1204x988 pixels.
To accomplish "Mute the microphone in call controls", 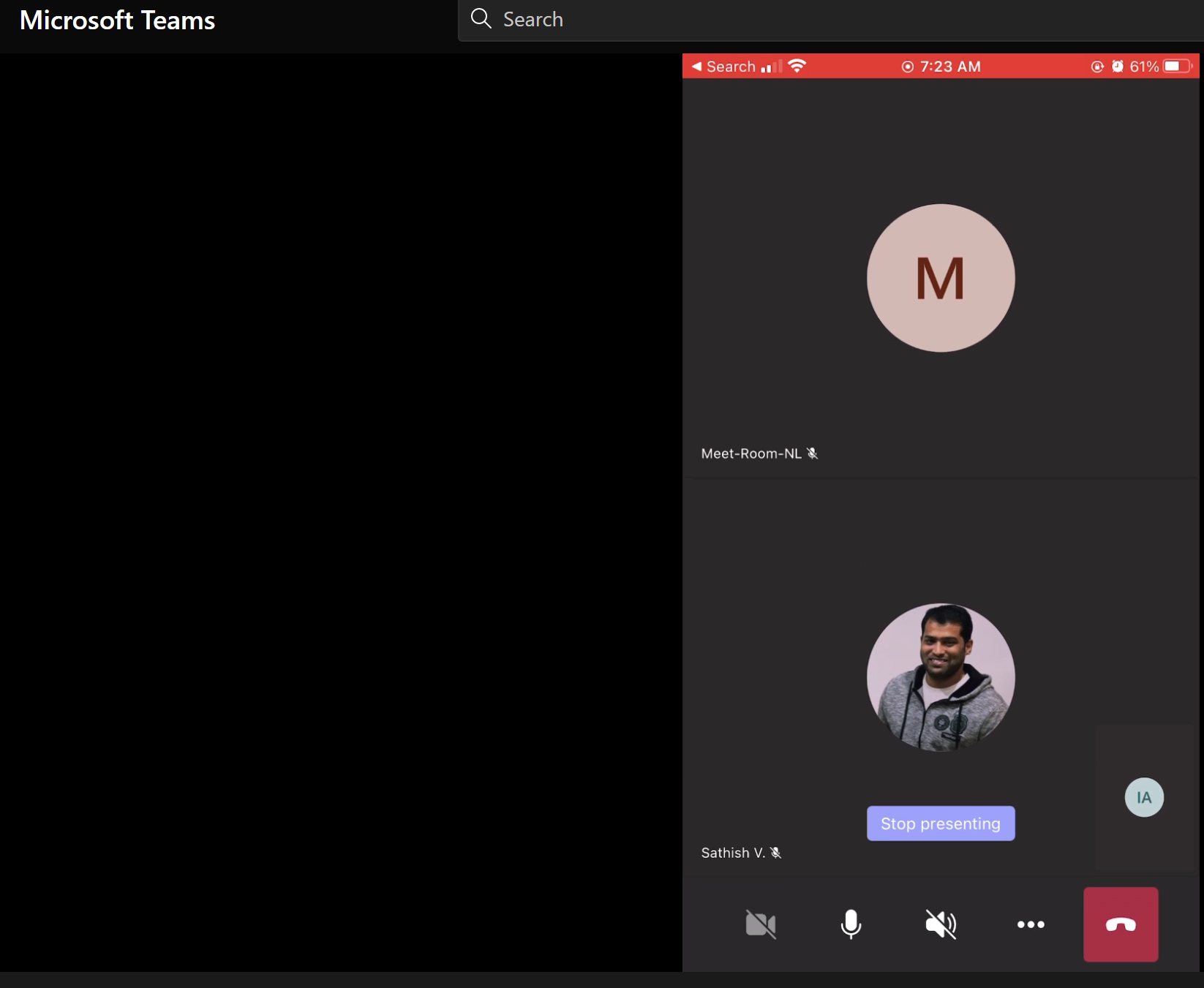I will (851, 924).
